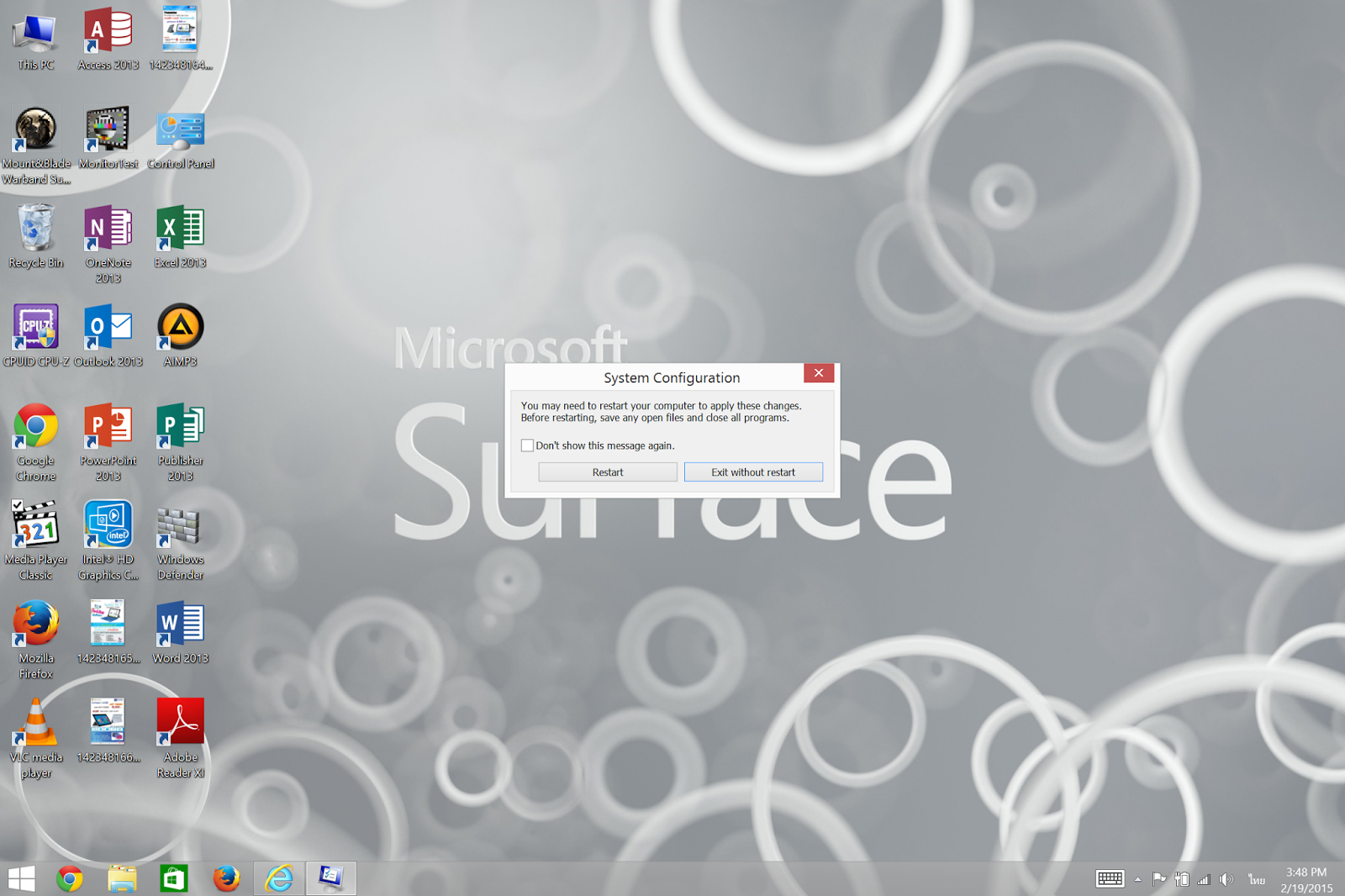Select the 142348165 file on desktop

point(108,633)
